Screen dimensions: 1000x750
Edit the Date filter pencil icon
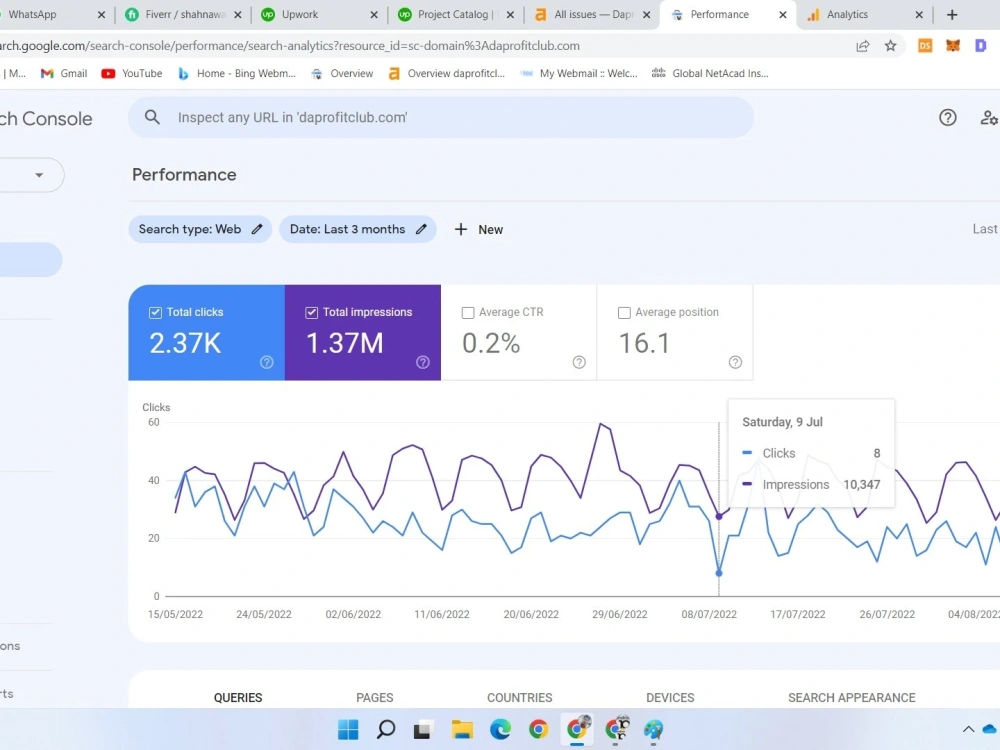[x=421, y=229]
